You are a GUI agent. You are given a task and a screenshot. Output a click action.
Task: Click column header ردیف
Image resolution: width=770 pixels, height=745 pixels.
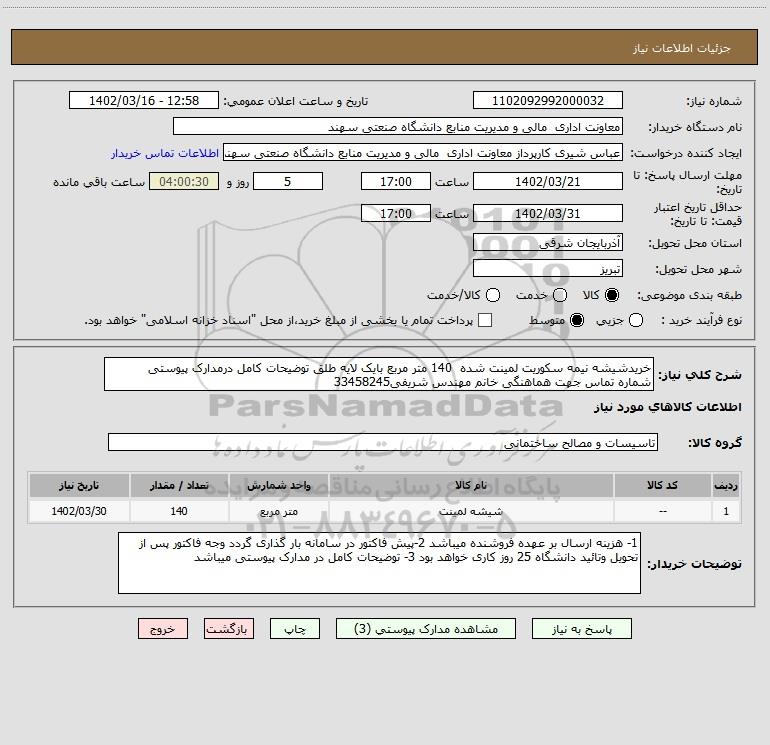click(726, 486)
